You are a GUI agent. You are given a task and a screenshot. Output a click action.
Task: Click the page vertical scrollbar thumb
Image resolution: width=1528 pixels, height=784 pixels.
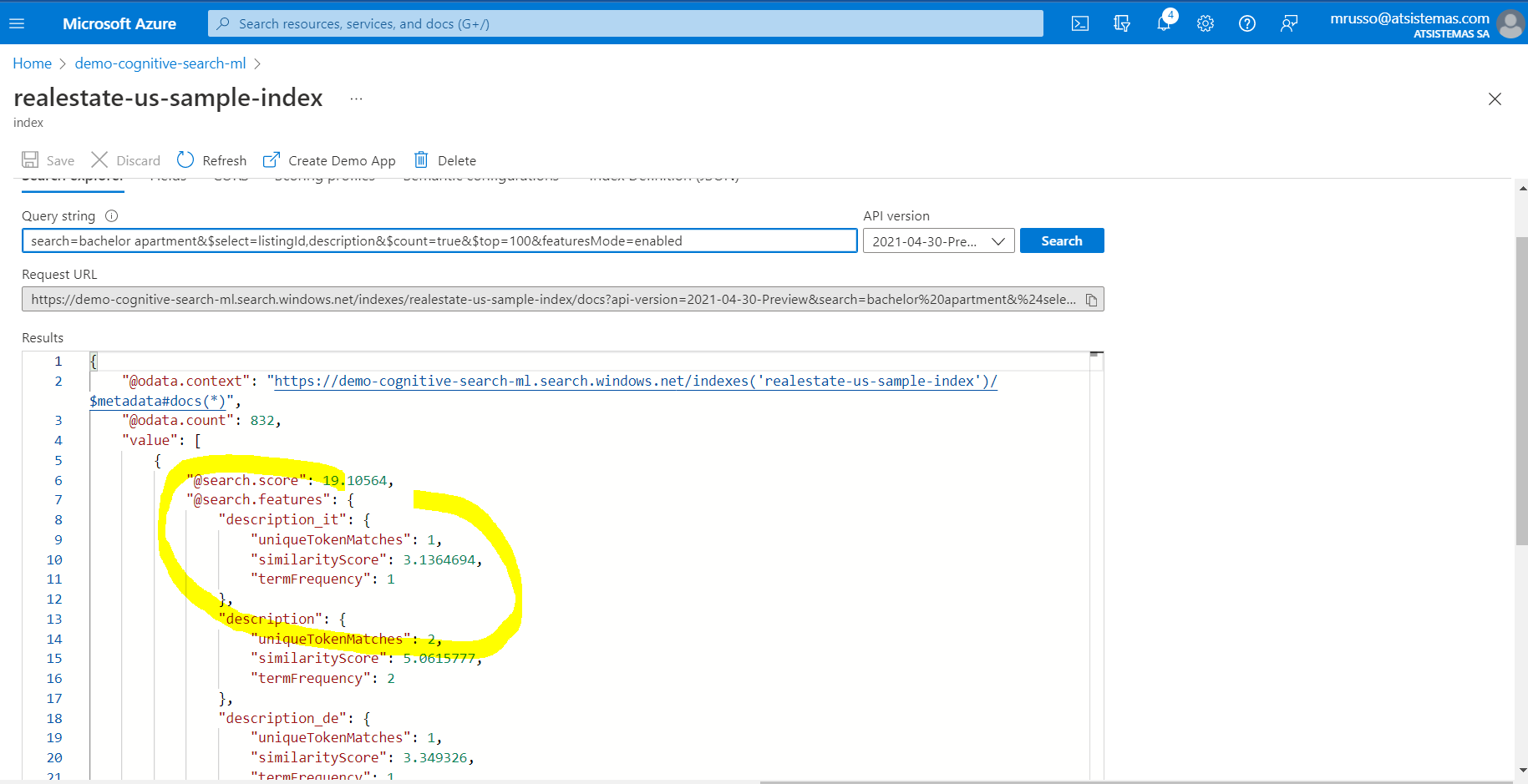[1521, 392]
